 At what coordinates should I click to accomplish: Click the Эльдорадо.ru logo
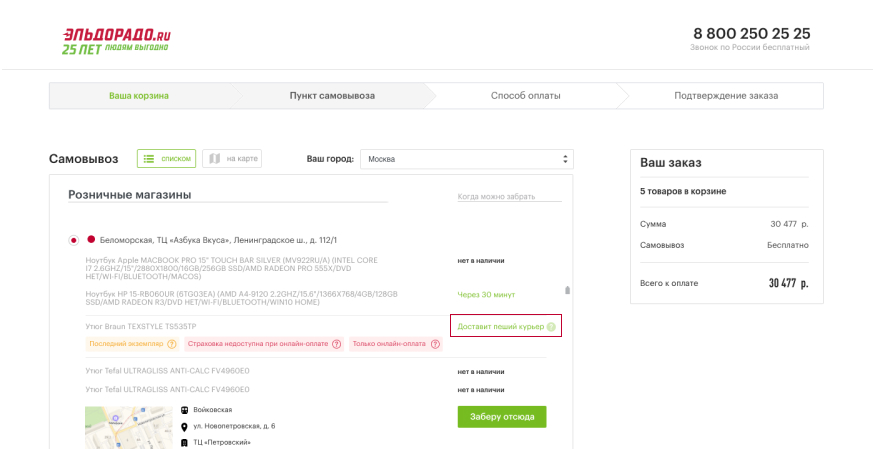116,40
